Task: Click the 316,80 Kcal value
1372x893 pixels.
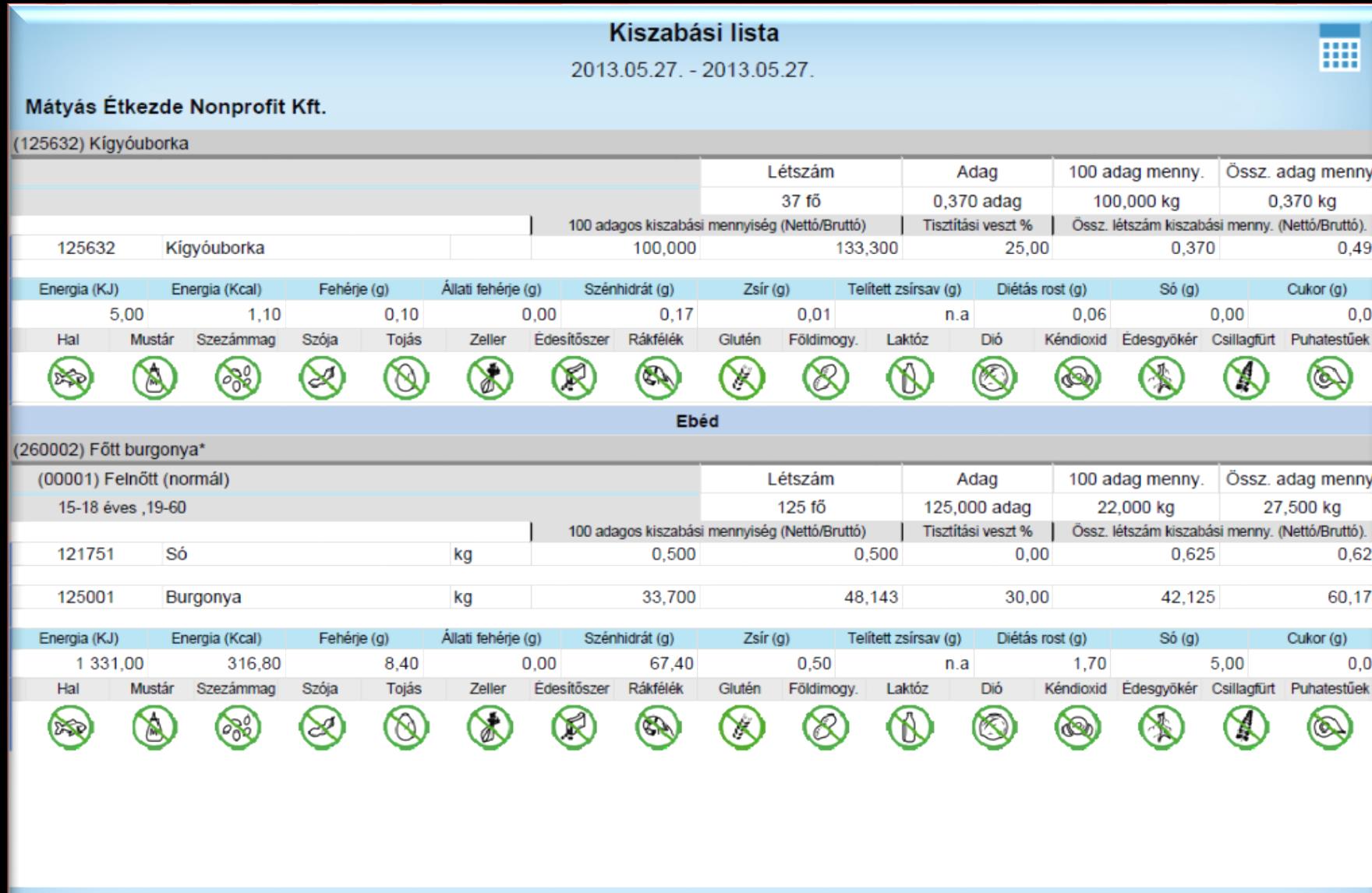Action: pos(254,664)
